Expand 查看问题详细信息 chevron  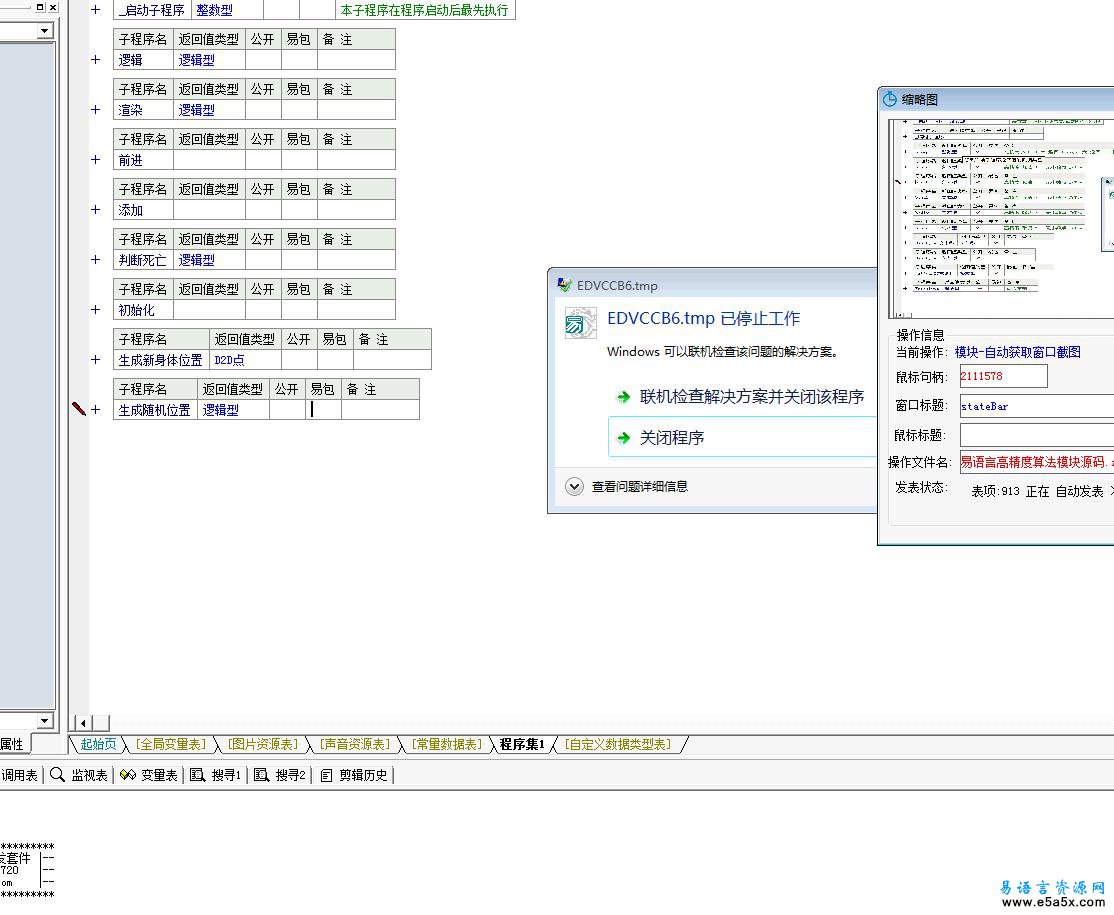(x=574, y=487)
